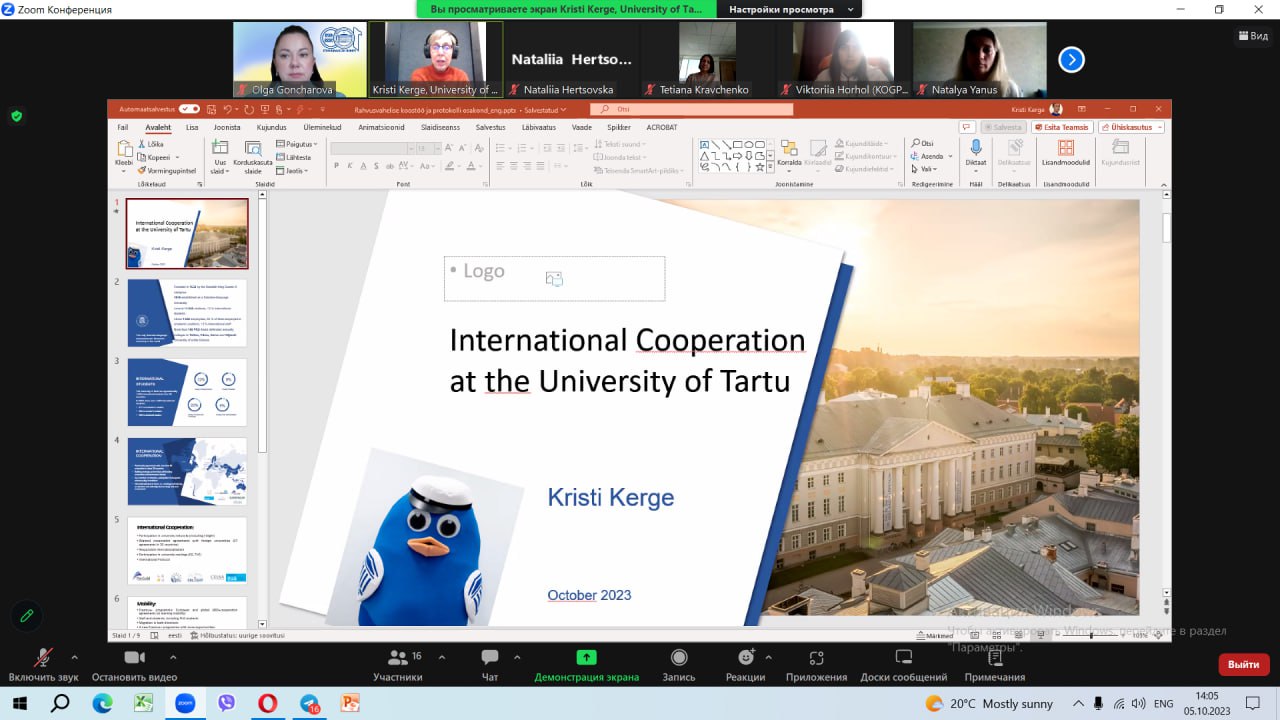
Task: Select Olga Goncharova's video thumbnail
Action: tap(300, 59)
